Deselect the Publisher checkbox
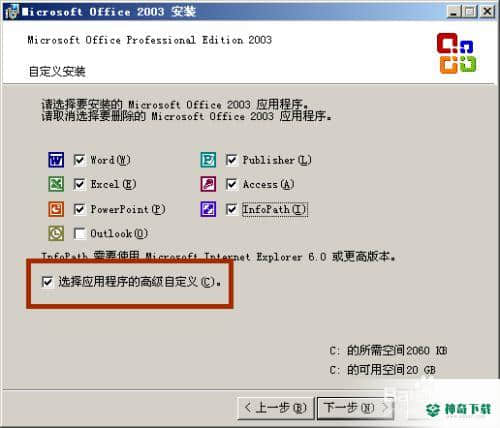500x428 pixels. click(x=231, y=160)
